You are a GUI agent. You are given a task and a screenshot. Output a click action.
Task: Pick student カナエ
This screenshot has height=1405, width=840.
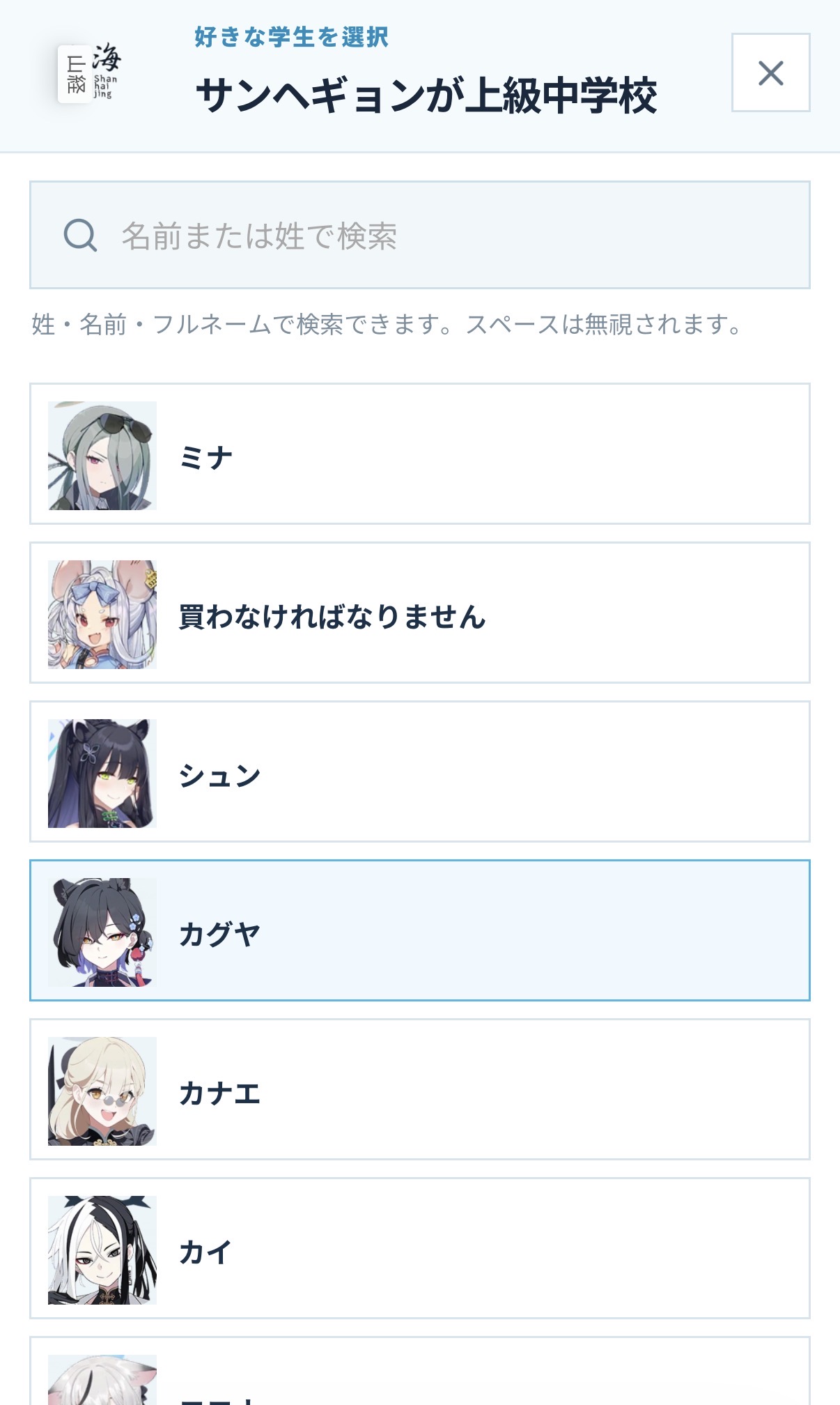tap(419, 1089)
